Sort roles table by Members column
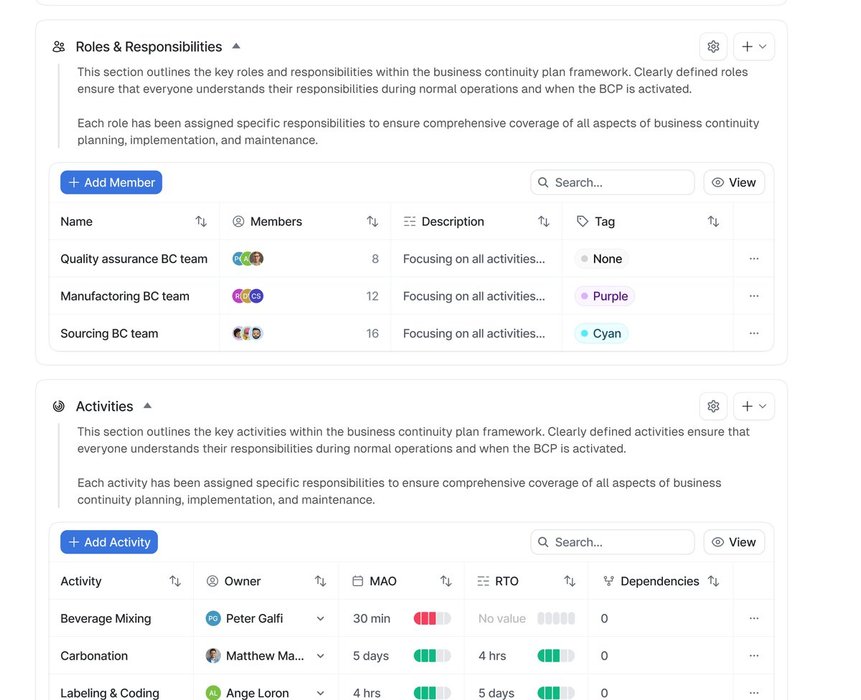Screen dimensions: 861x700 [372, 222]
